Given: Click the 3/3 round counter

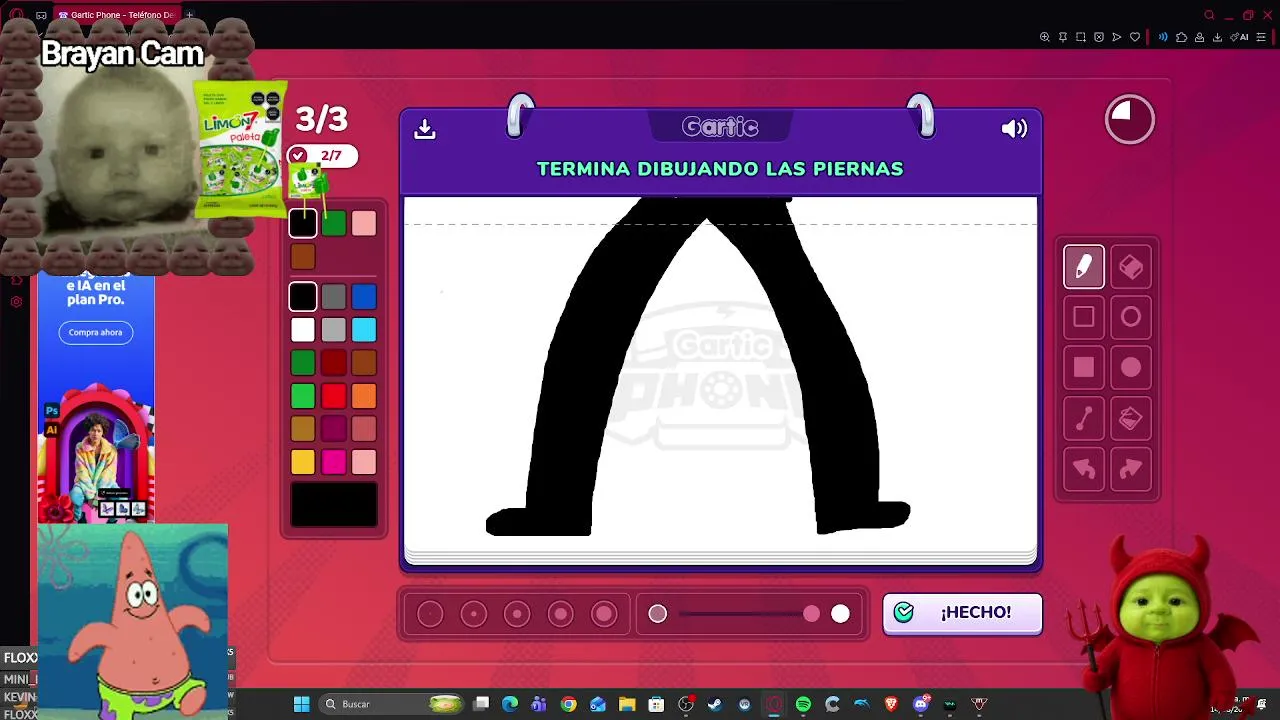Looking at the screenshot, I should pos(321,119).
